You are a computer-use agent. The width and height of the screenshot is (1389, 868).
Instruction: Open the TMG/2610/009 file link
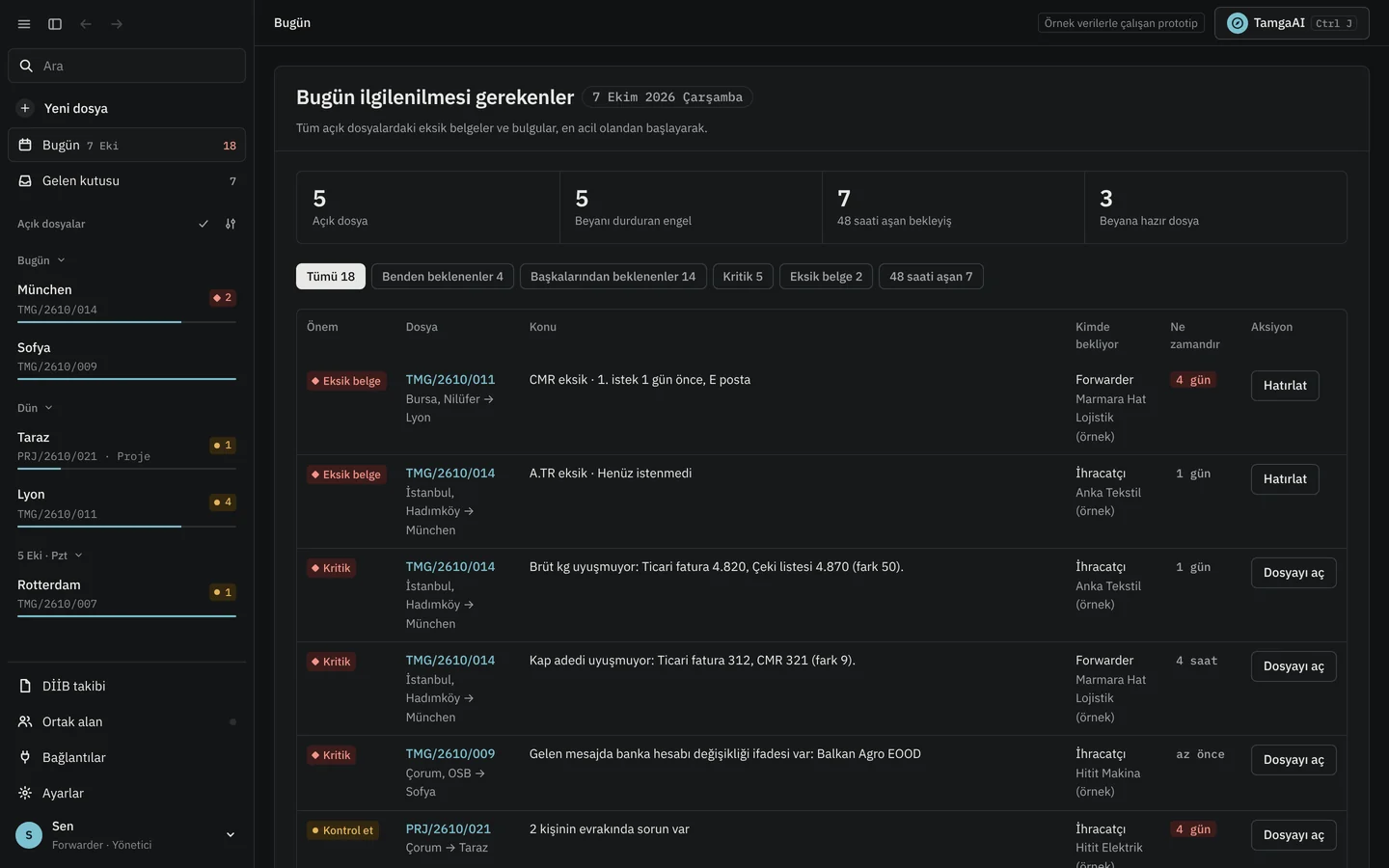point(450,754)
